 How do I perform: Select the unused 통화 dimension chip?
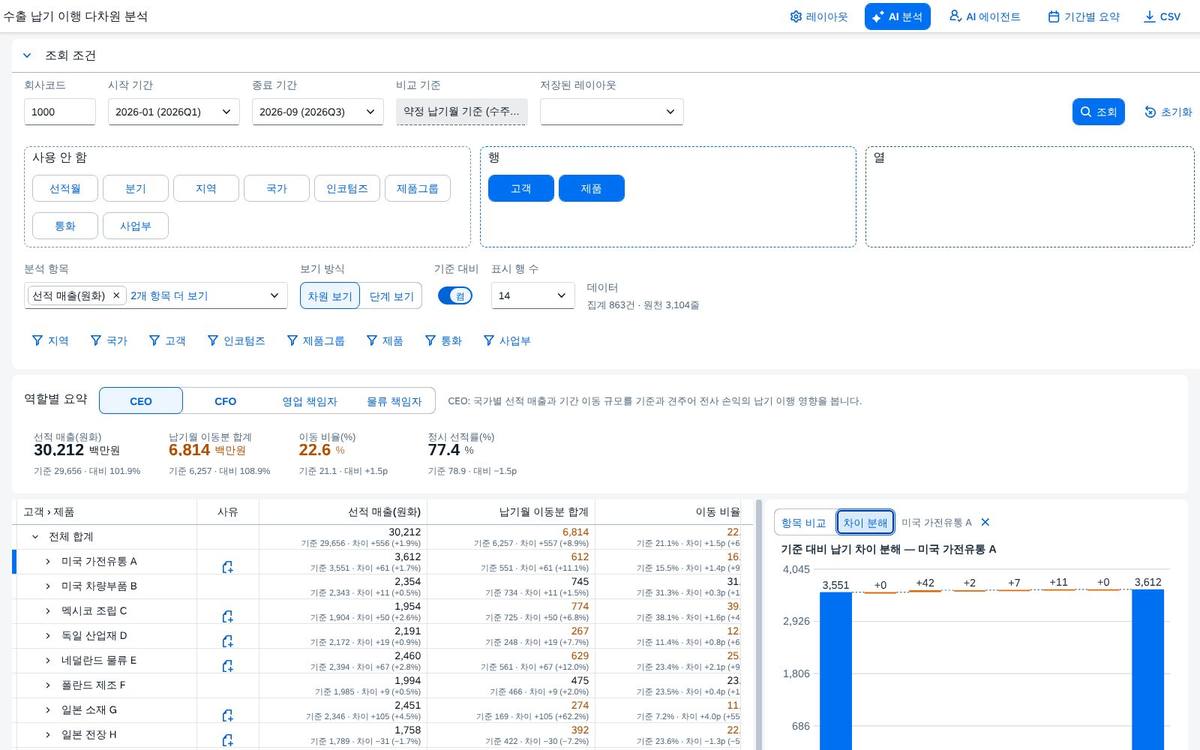[65, 226]
